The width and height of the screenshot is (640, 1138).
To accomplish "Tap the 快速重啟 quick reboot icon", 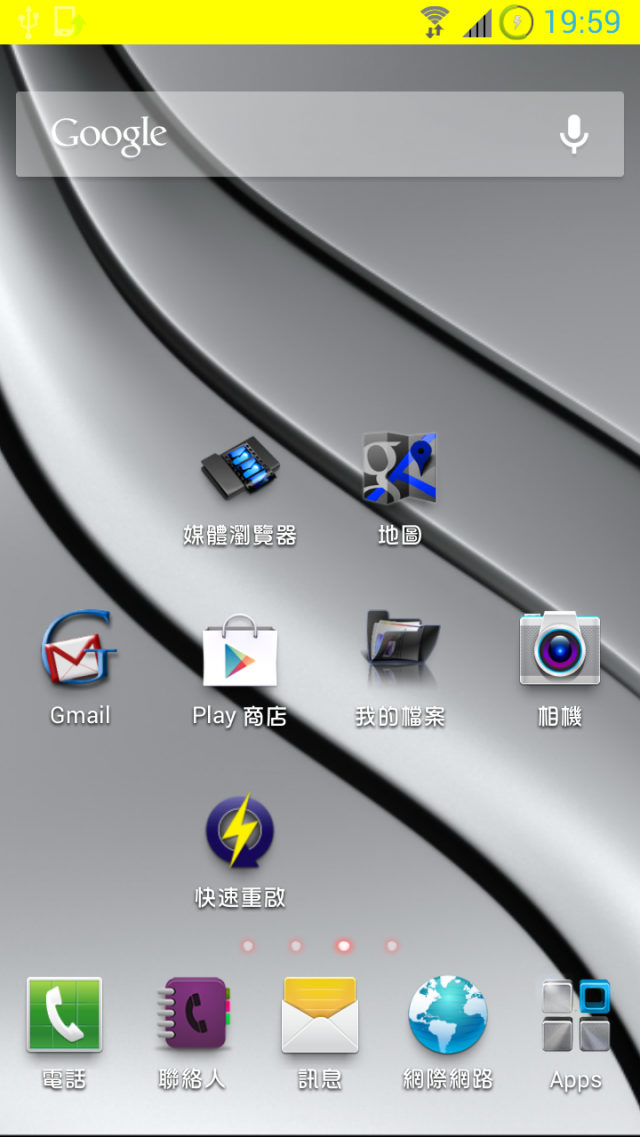I will click(x=239, y=830).
